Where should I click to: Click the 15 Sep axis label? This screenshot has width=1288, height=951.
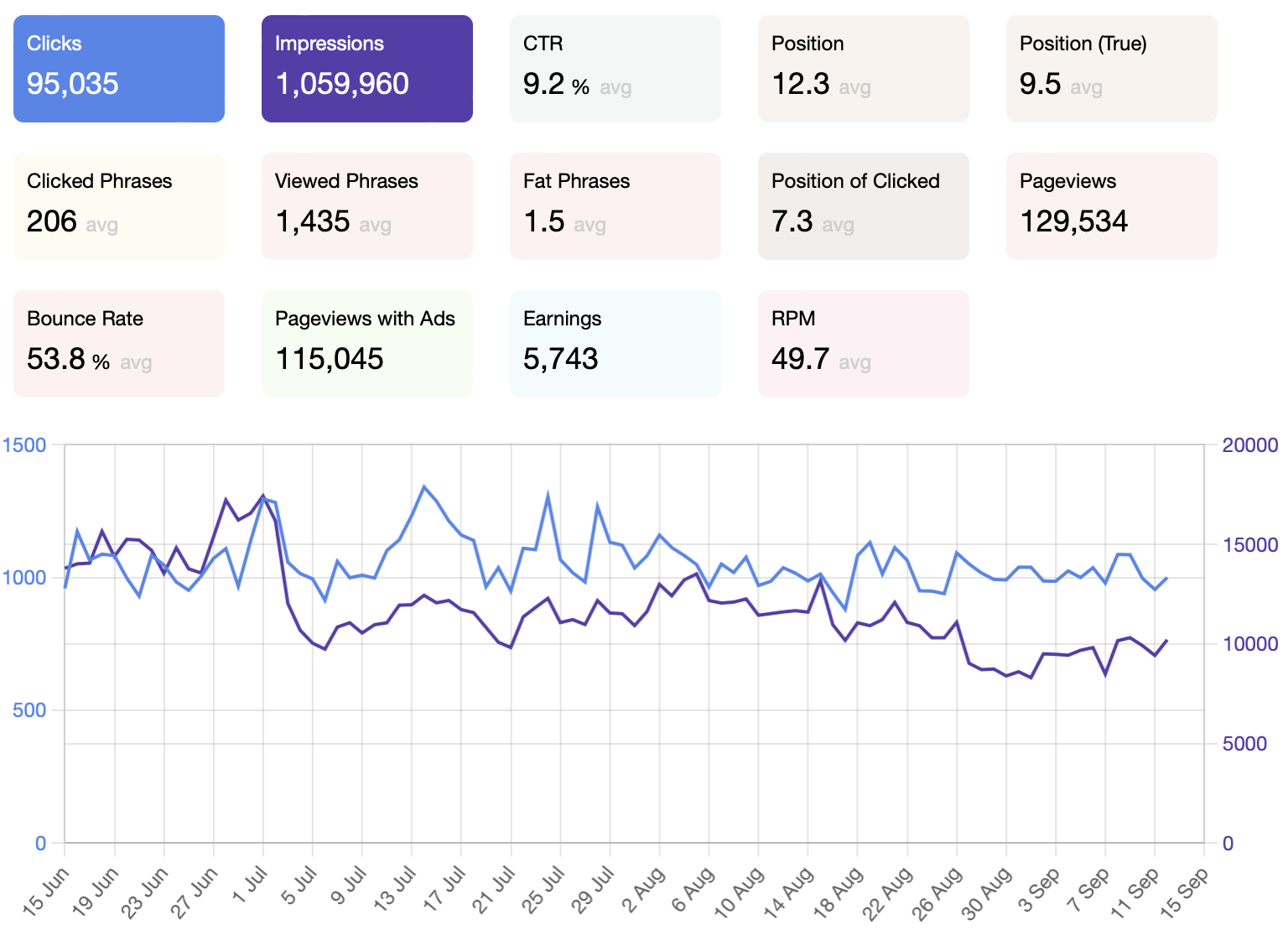[1184, 892]
